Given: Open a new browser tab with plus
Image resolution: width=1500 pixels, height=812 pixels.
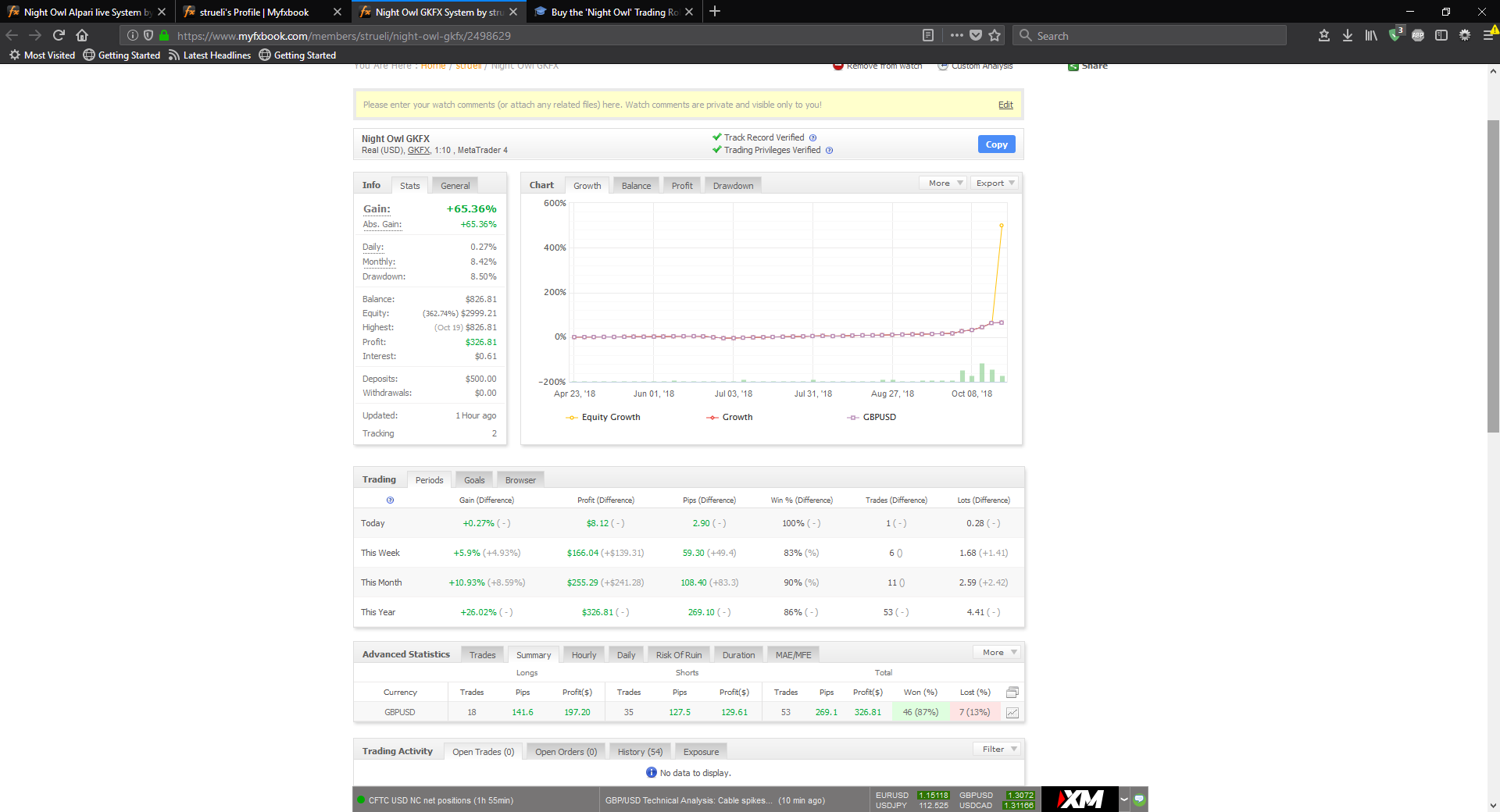Looking at the screenshot, I should pos(715,12).
